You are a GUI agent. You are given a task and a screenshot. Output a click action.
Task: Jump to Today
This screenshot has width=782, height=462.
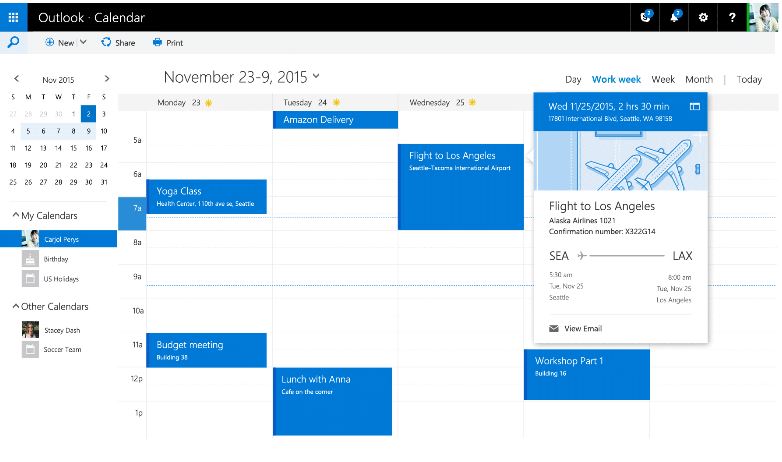click(749, 79)
